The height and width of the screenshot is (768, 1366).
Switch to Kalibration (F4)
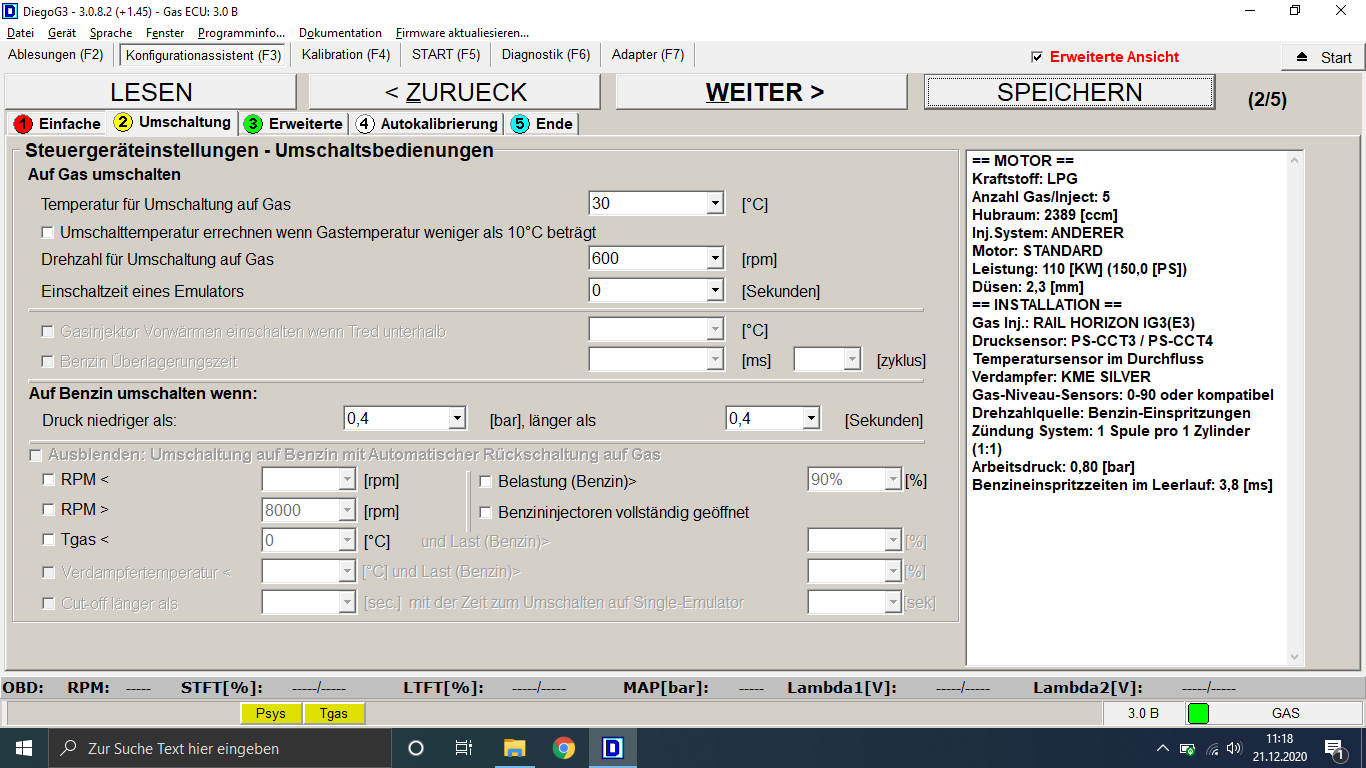click(346, 55)
